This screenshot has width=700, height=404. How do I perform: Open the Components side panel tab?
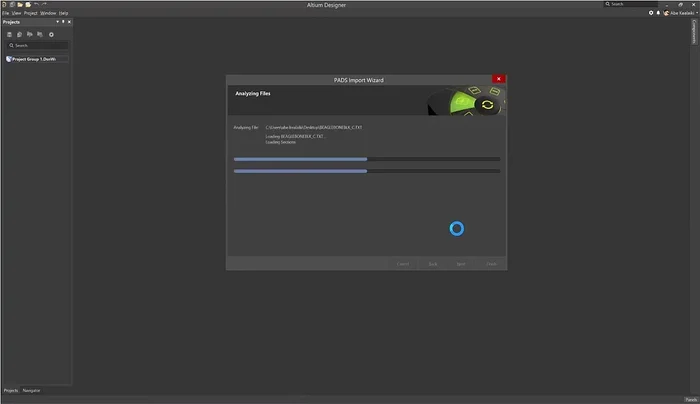pos(694,33)
